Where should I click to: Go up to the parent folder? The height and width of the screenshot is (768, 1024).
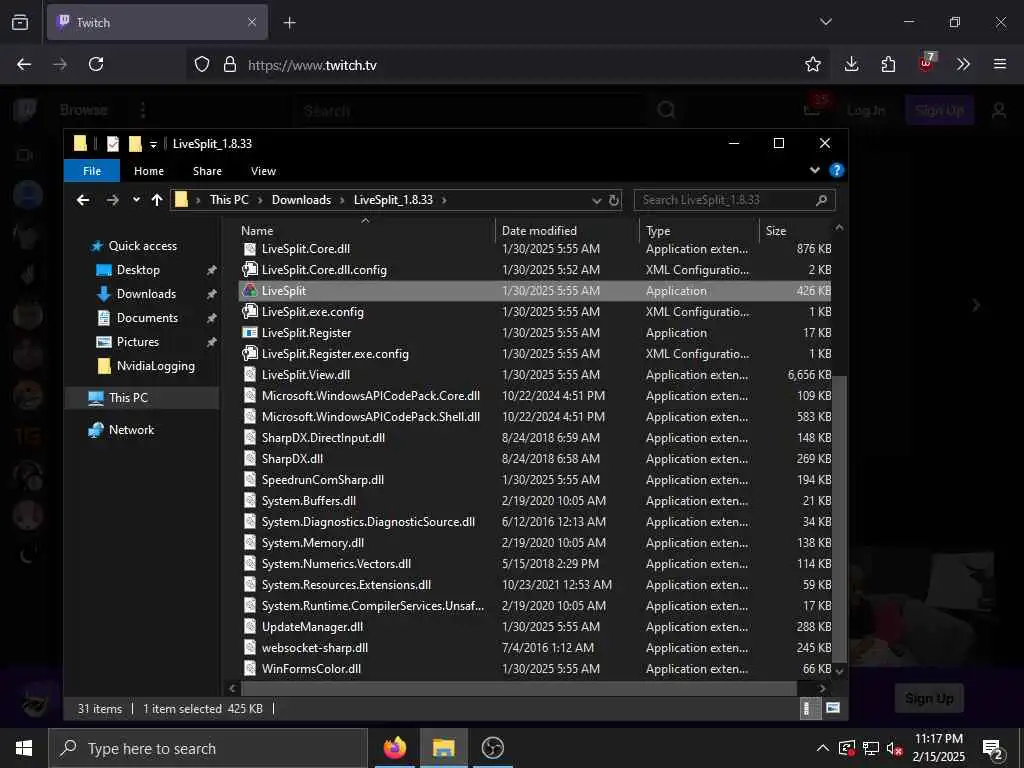157,200
